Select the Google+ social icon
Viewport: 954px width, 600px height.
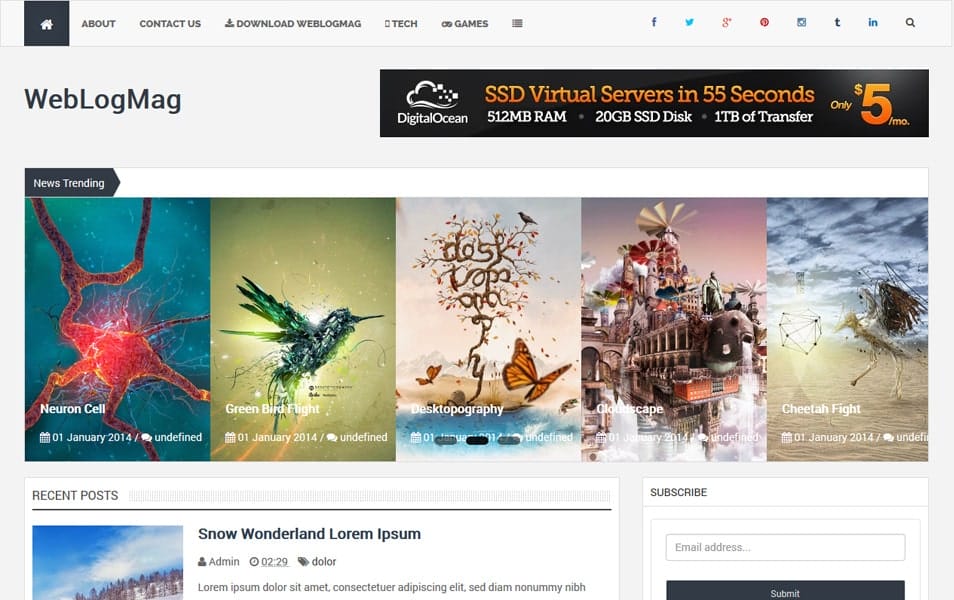pyautogui.click(x=727, y=21)
